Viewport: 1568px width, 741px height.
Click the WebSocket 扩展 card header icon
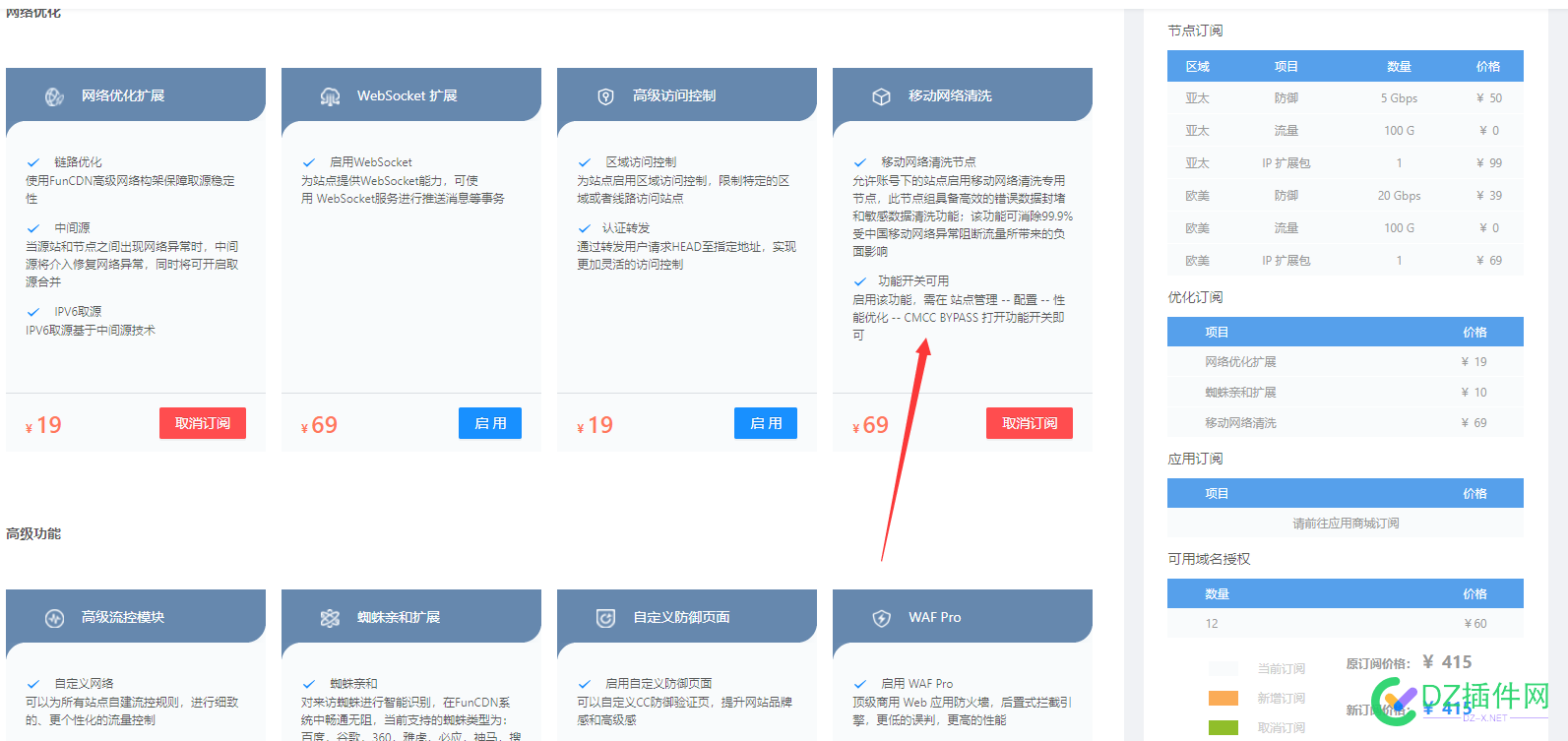click(330, 96)
